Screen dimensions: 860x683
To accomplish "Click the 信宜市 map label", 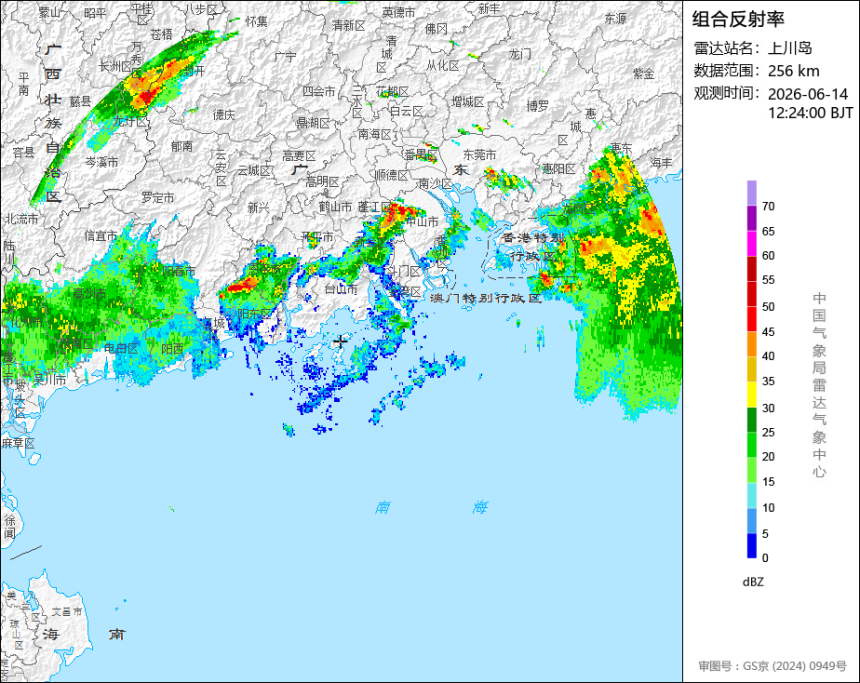I will 101,236.
